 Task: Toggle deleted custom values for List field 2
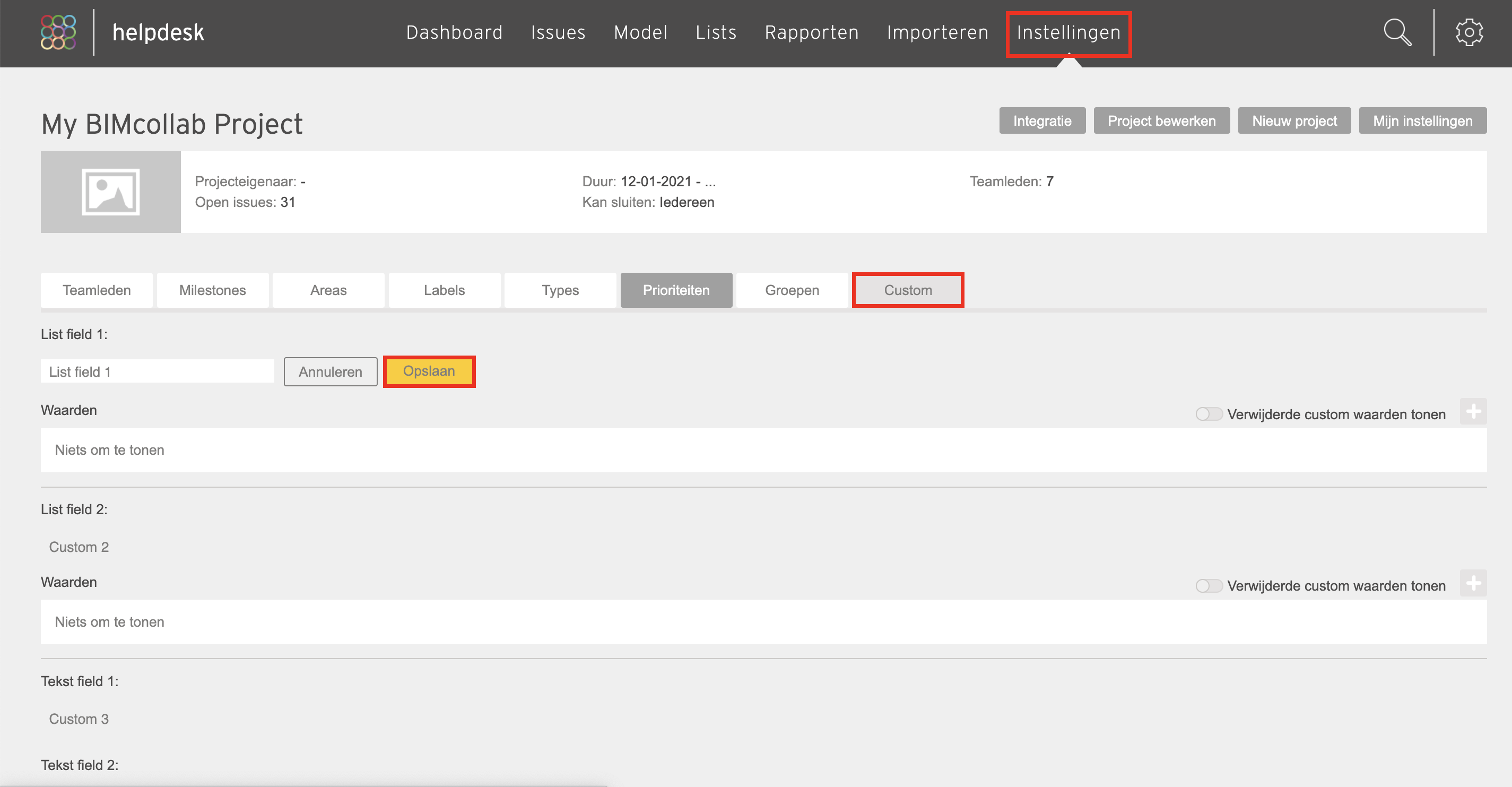click(1209, 585)
